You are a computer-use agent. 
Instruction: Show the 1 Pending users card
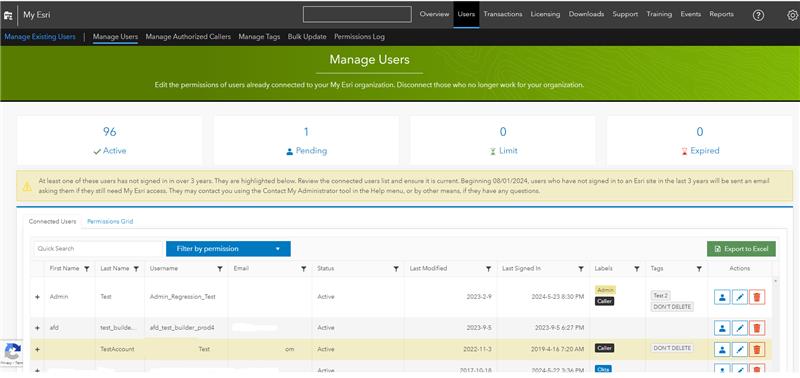pyautogui.click(x=306, y=140)
